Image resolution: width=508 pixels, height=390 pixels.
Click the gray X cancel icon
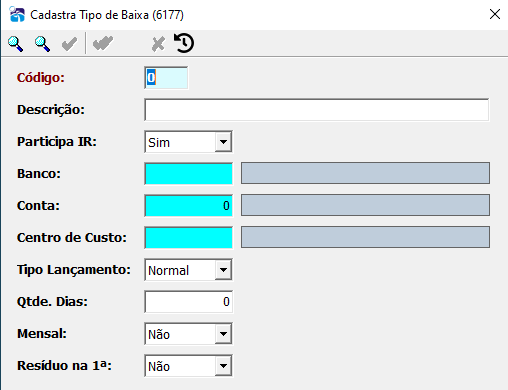pos(158,44)
